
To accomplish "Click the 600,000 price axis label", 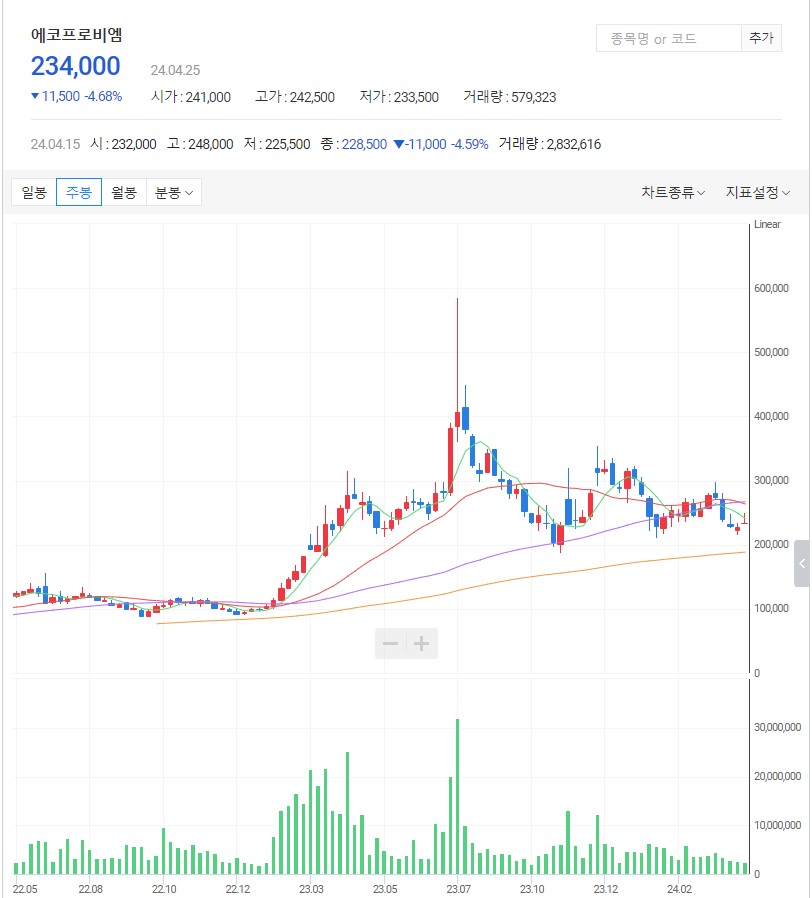I will (x=771, y=289).
